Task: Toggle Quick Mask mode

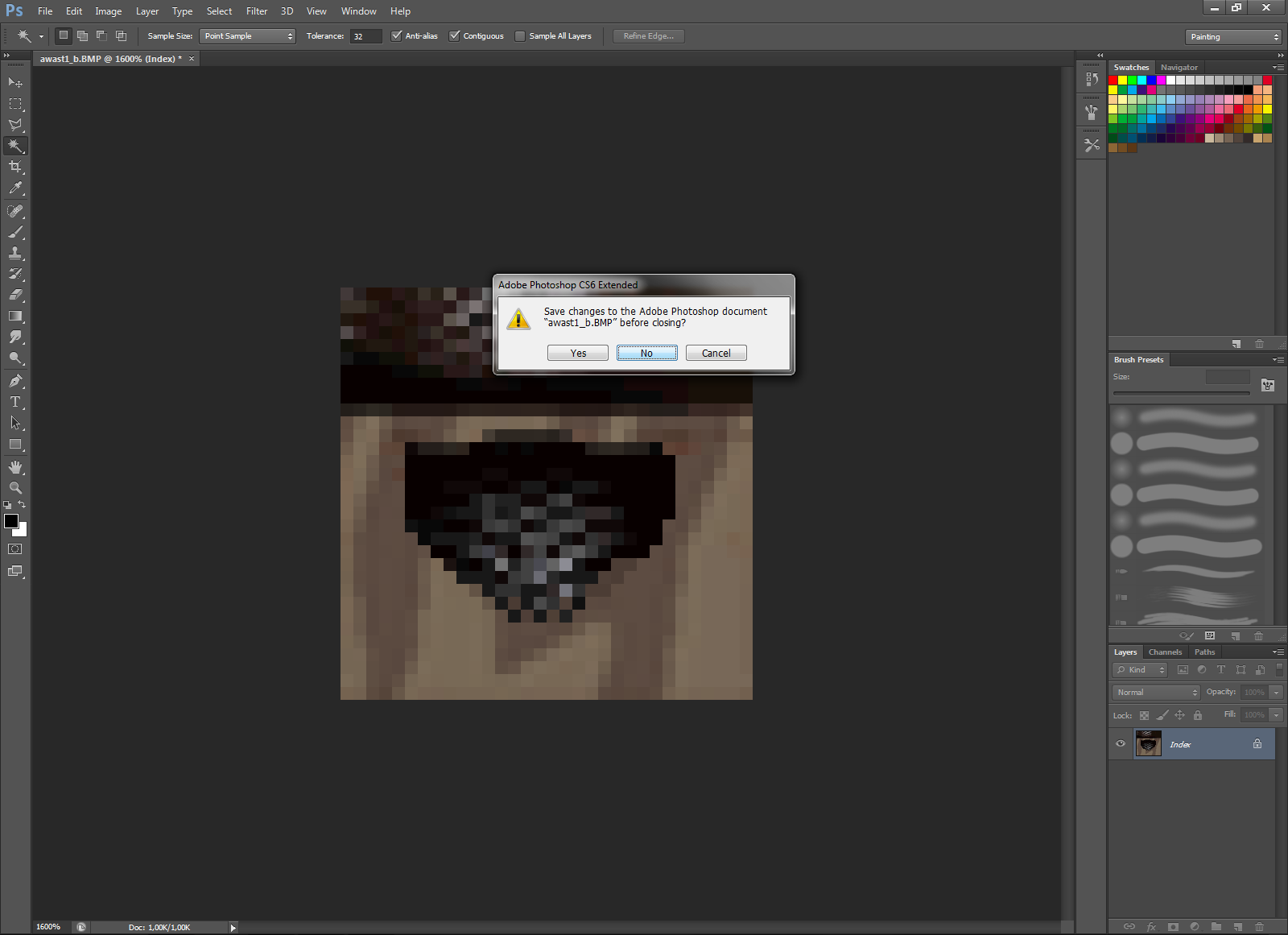Action: [x=15, y=549]
